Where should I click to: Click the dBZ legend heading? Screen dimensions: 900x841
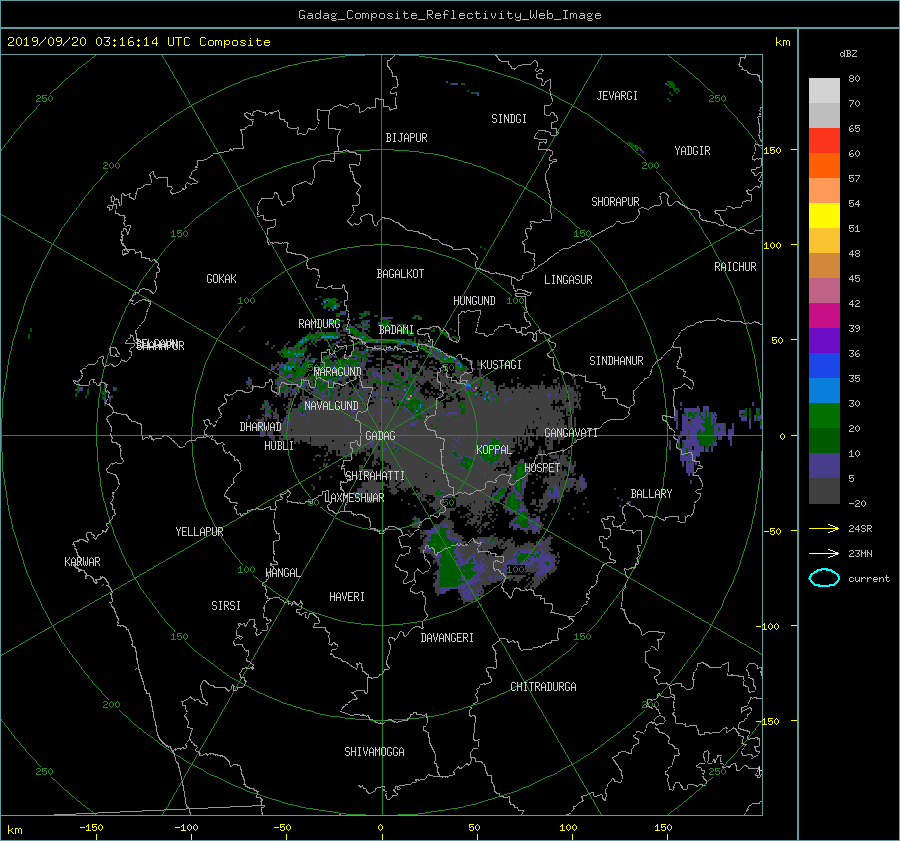tap(848, 54)
